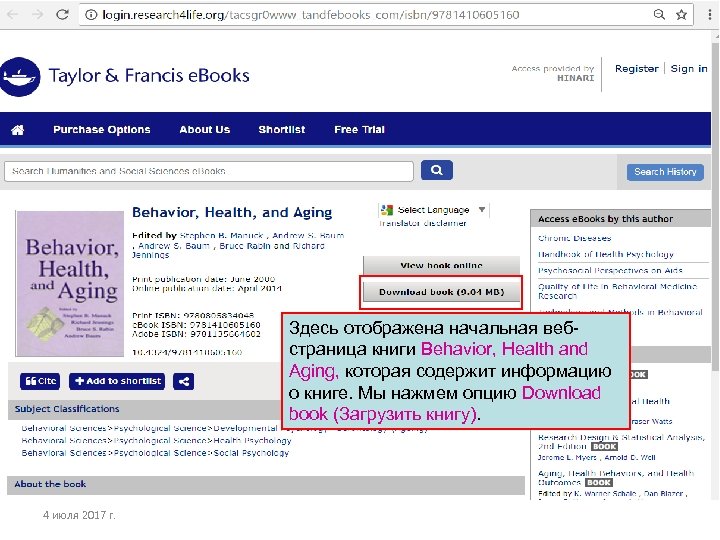Click the Cite button
This screenshot has height=540, width=720.
(x=40, y=381)
